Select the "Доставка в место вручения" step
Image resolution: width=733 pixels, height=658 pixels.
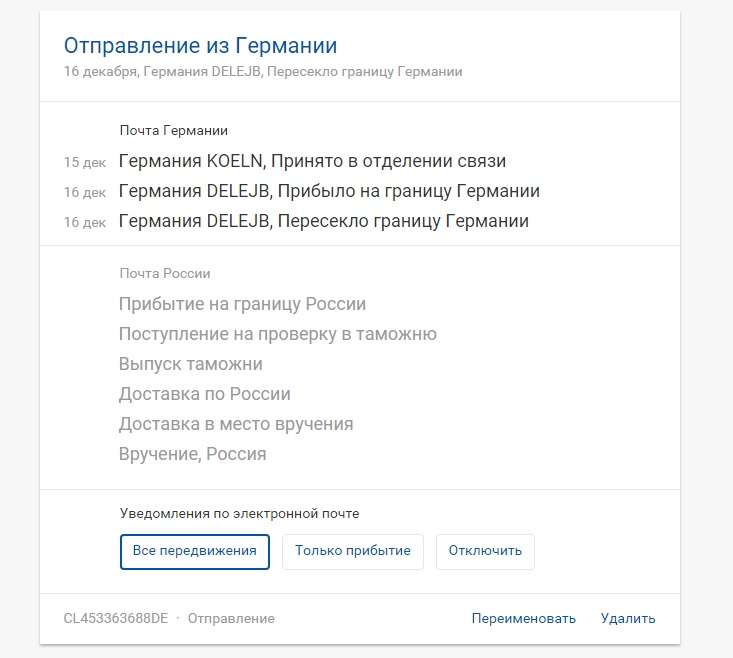point(235,424)
